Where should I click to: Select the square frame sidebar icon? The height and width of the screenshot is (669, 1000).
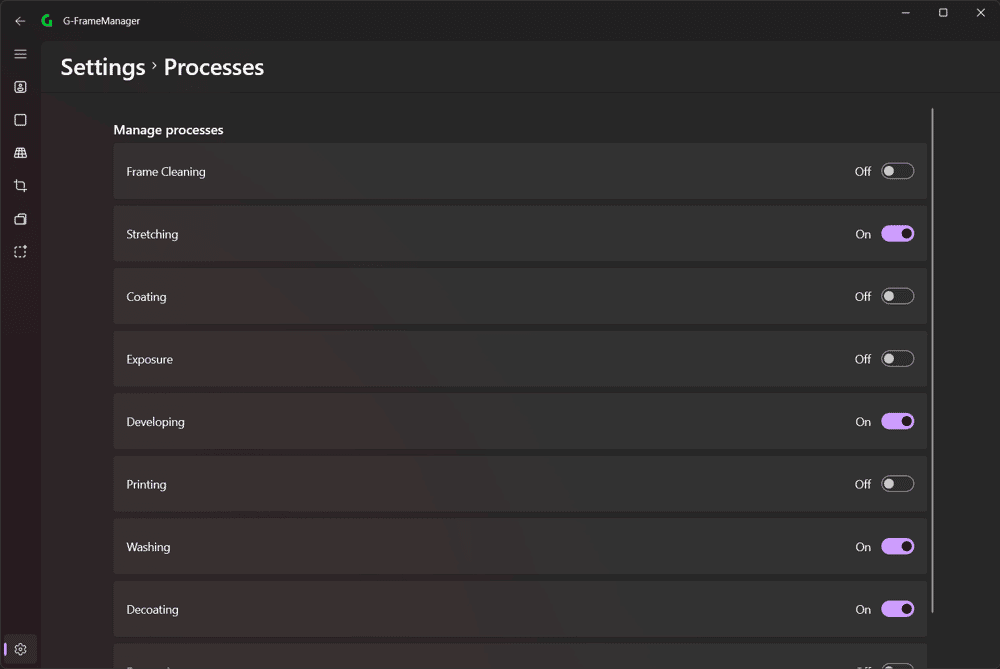pos(20,120)
